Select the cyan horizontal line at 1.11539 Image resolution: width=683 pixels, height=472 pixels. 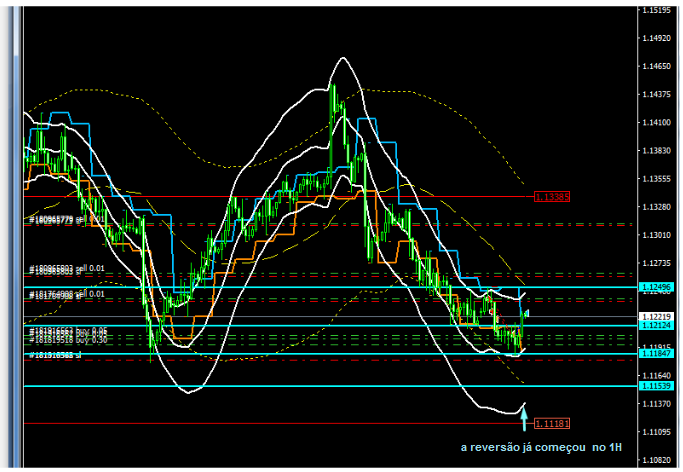pos(300,385)
